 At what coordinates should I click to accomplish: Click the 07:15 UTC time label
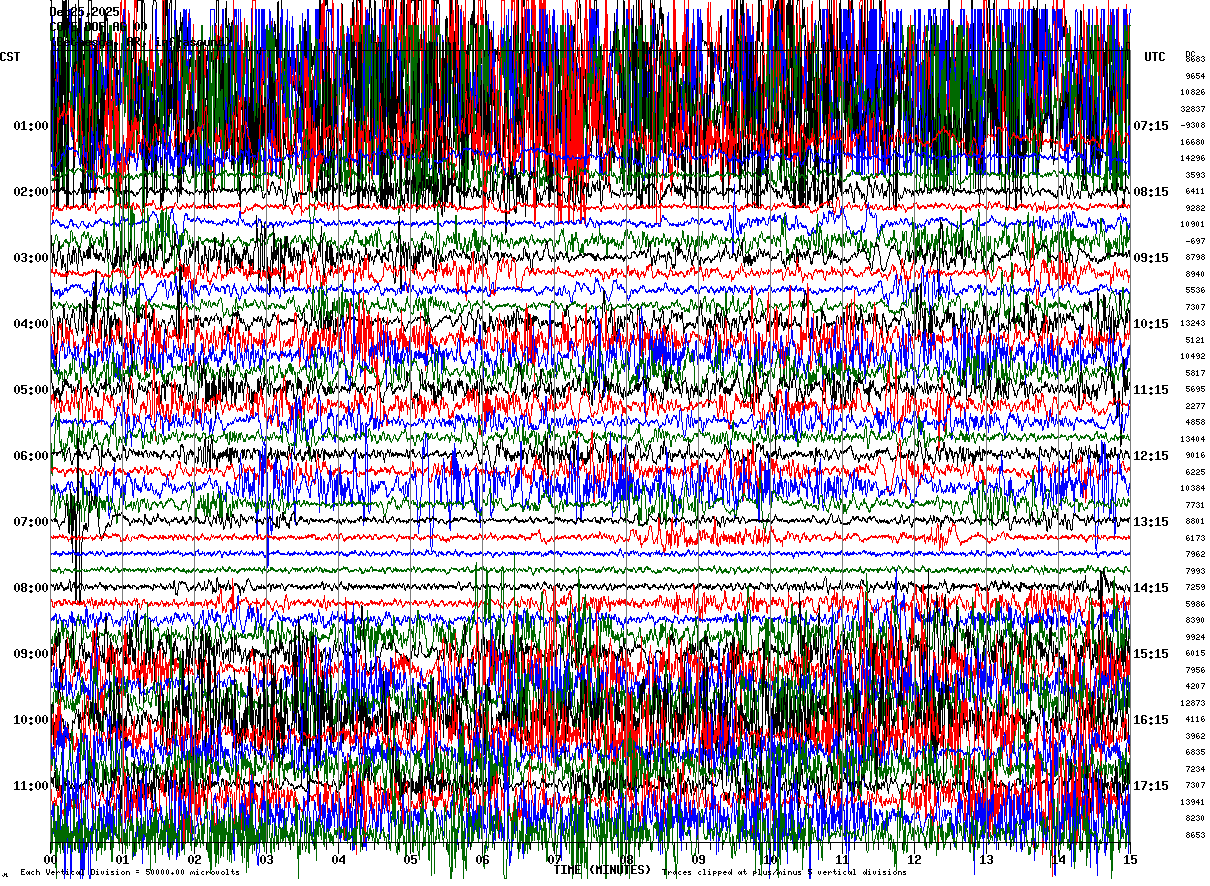coord(1151,126)
